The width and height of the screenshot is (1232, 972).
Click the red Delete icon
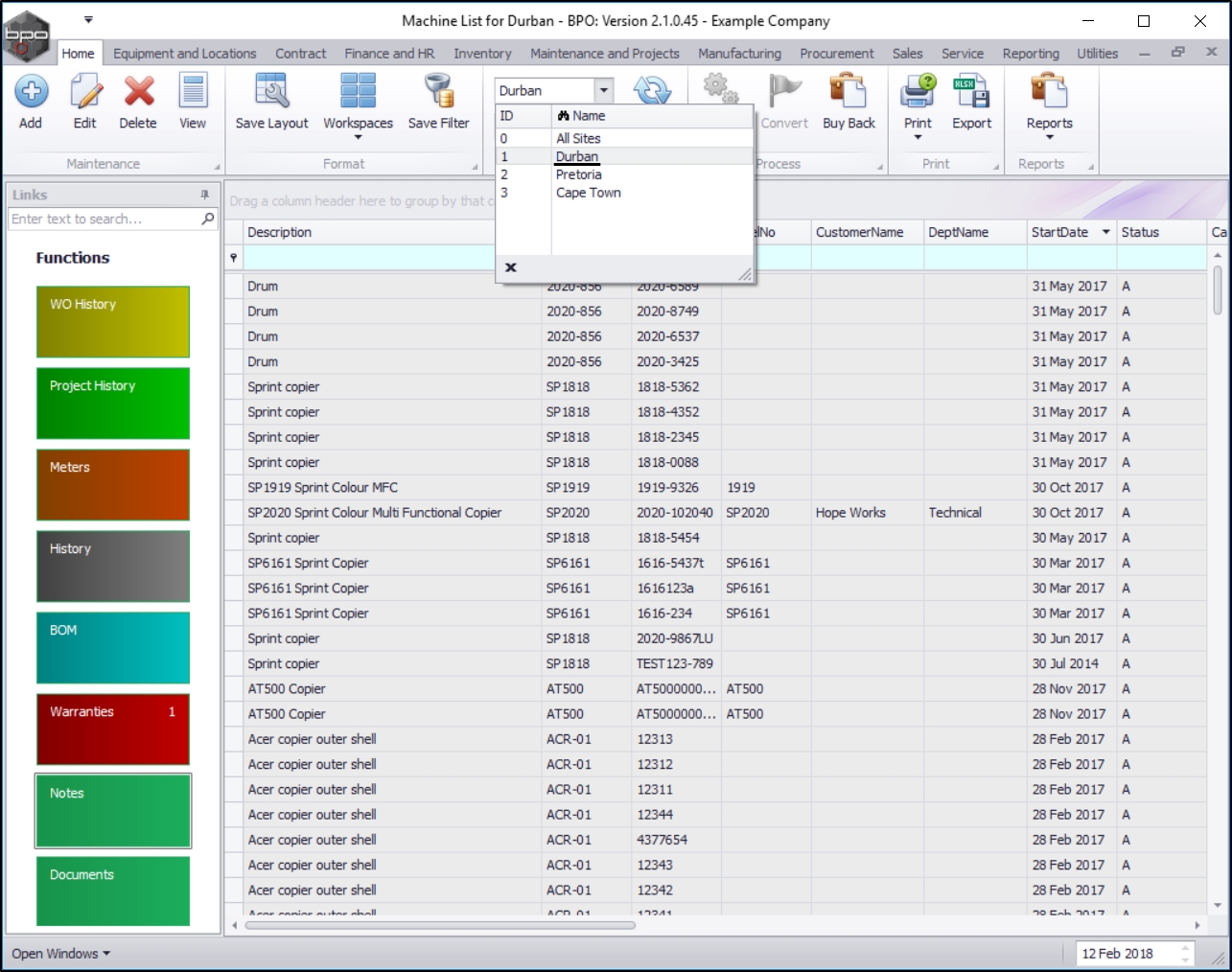click(x=138, y=92)
